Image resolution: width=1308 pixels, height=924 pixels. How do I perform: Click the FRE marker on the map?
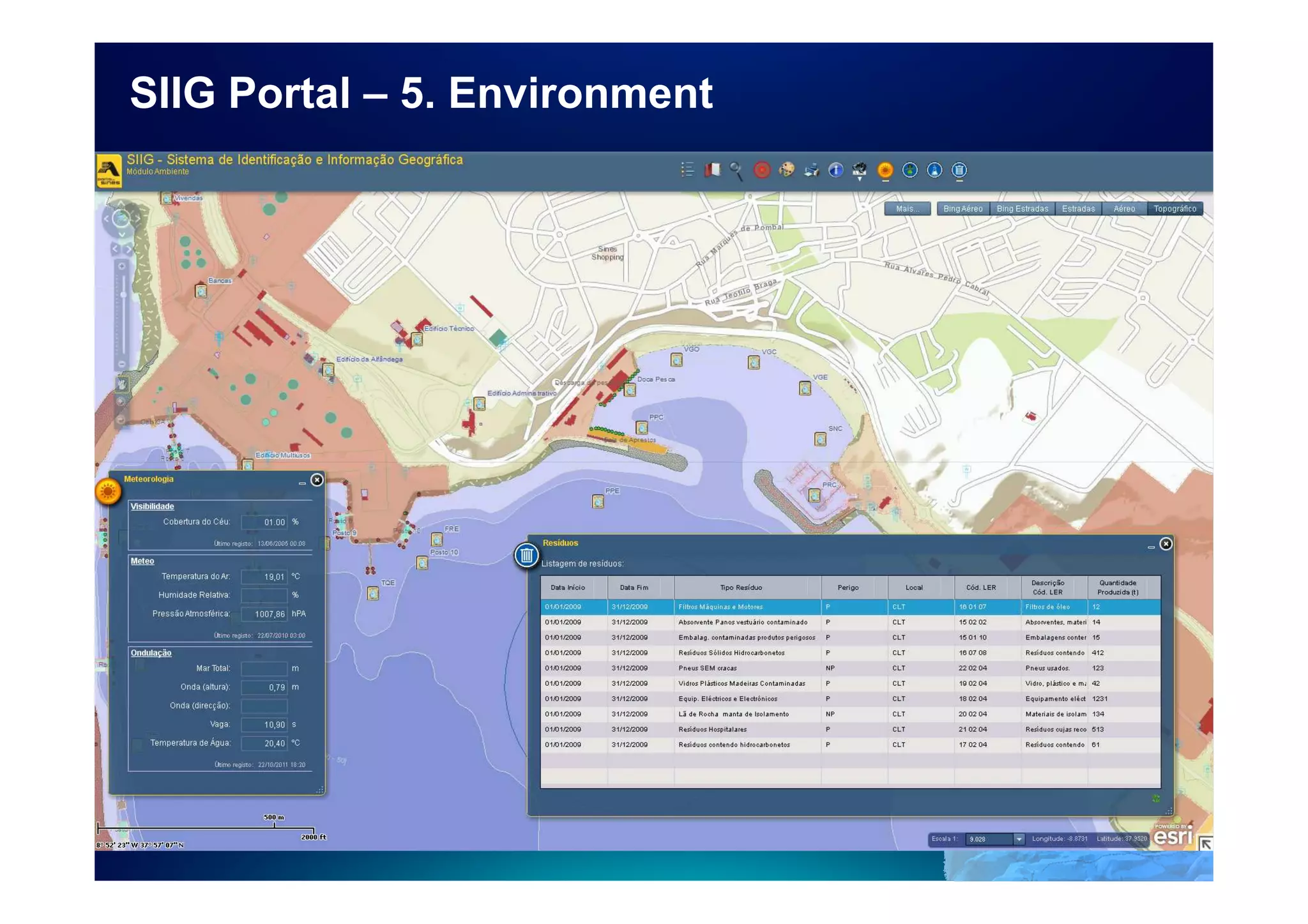coord(436,540)
